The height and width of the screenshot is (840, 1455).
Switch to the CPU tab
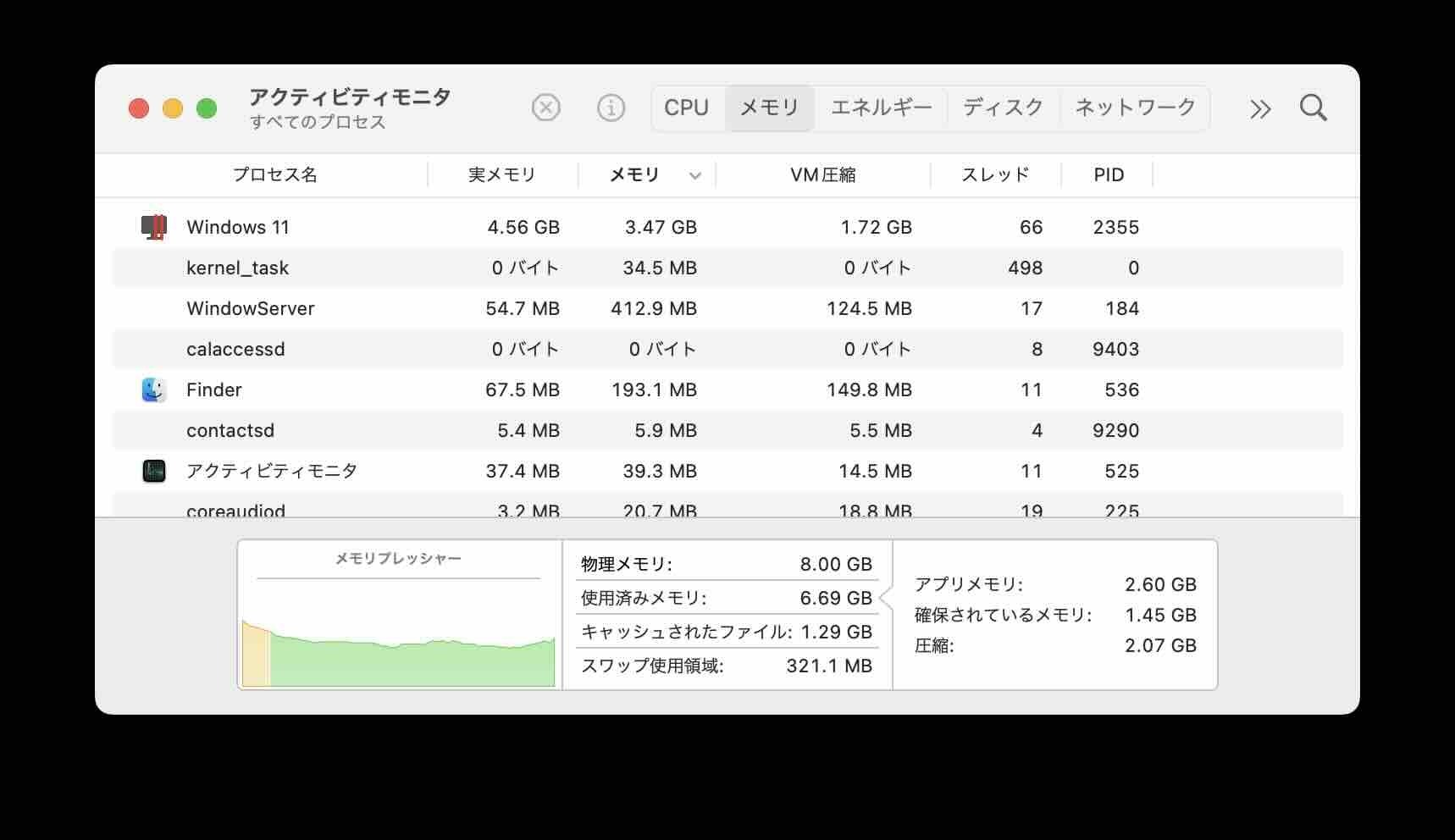(x=686, y=108)
